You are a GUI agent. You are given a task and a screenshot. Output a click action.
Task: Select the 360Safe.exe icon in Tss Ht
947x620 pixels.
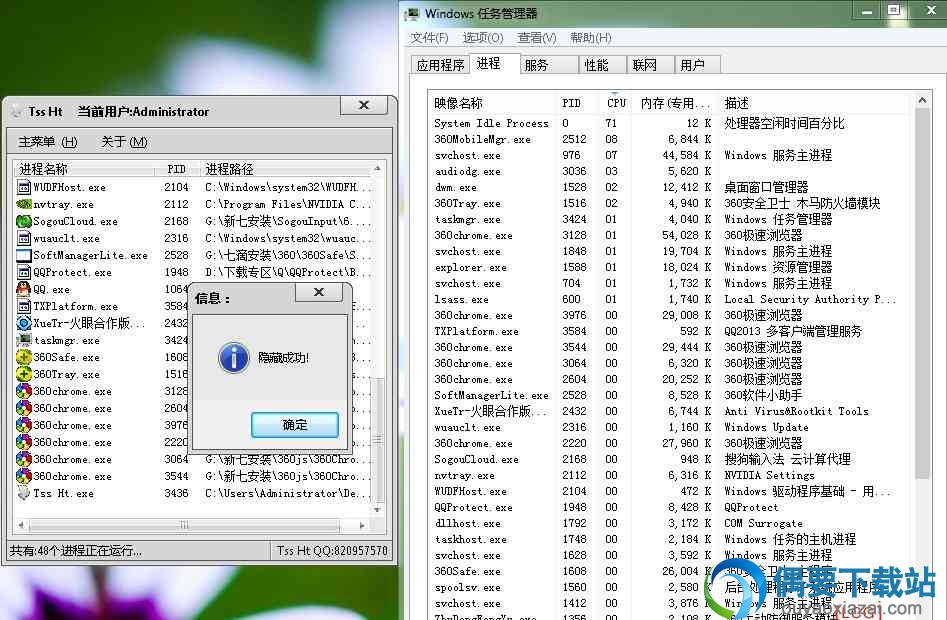coord(24,357)
